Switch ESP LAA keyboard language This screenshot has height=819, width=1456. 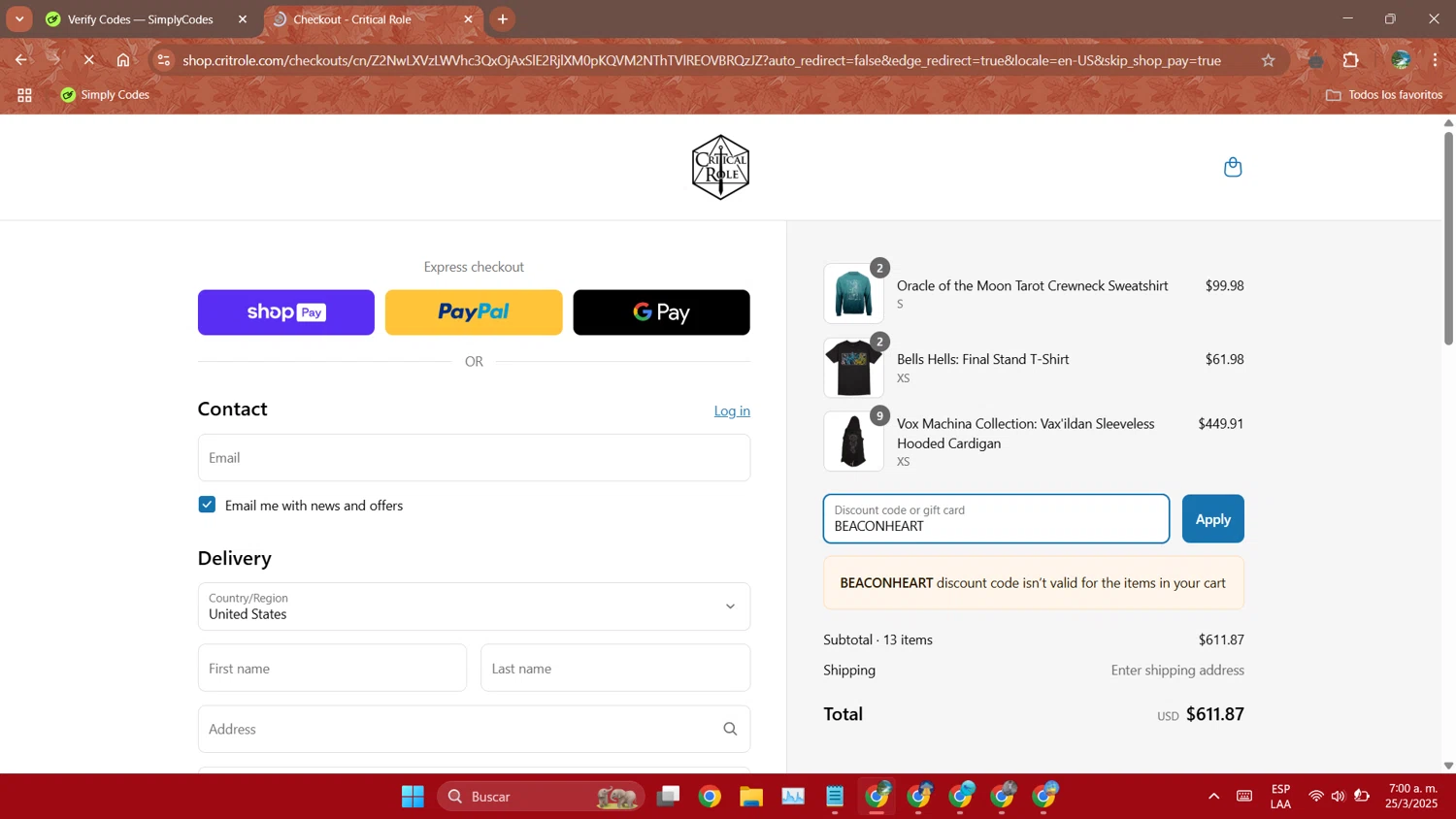1280,797
